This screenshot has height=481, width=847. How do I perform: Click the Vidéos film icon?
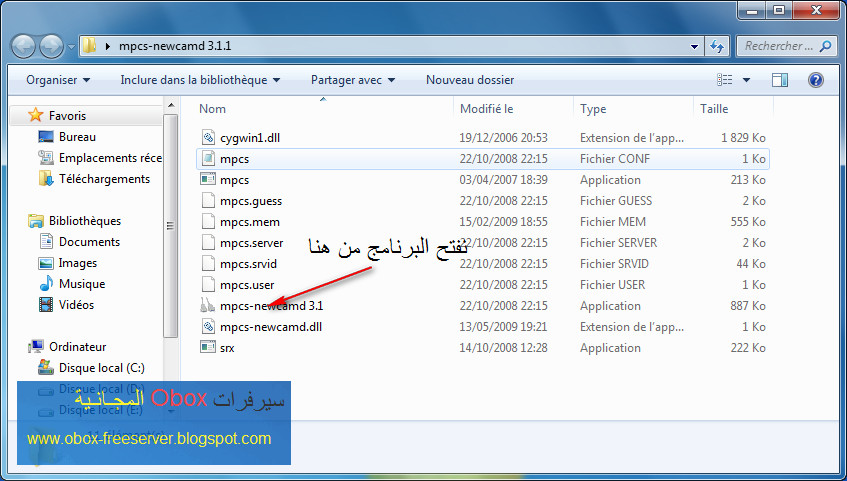(46, 305)
